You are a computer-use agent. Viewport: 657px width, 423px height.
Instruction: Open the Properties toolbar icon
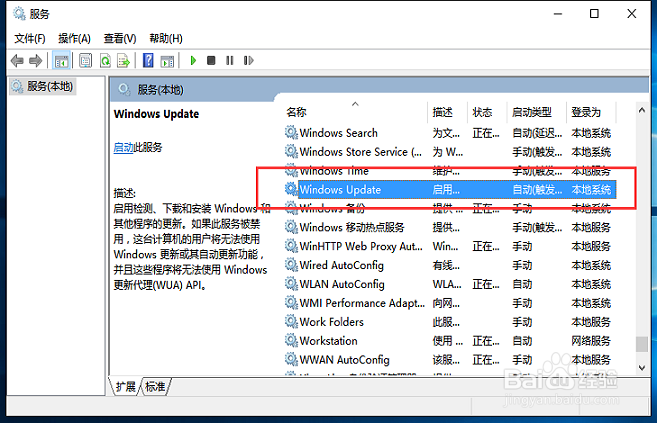(85, 61)
